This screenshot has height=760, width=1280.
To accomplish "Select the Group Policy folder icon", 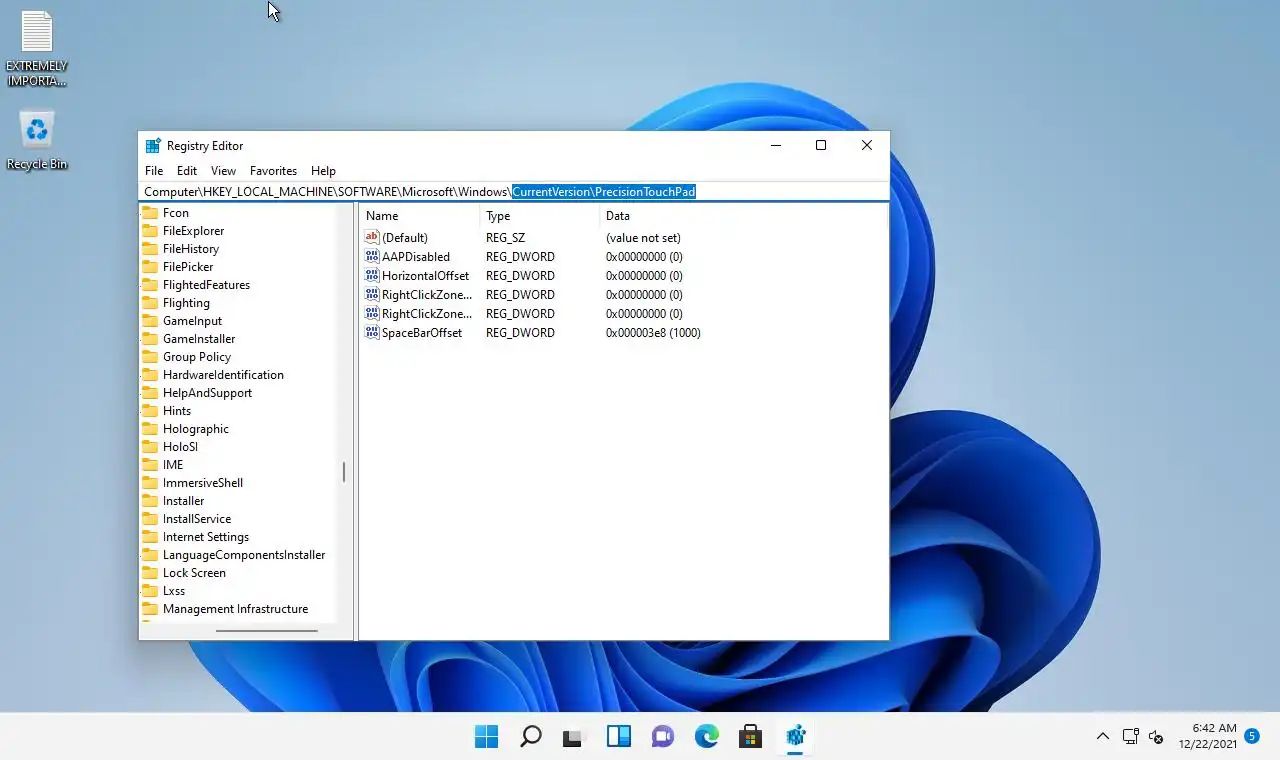I will click(x=150, y=357).
